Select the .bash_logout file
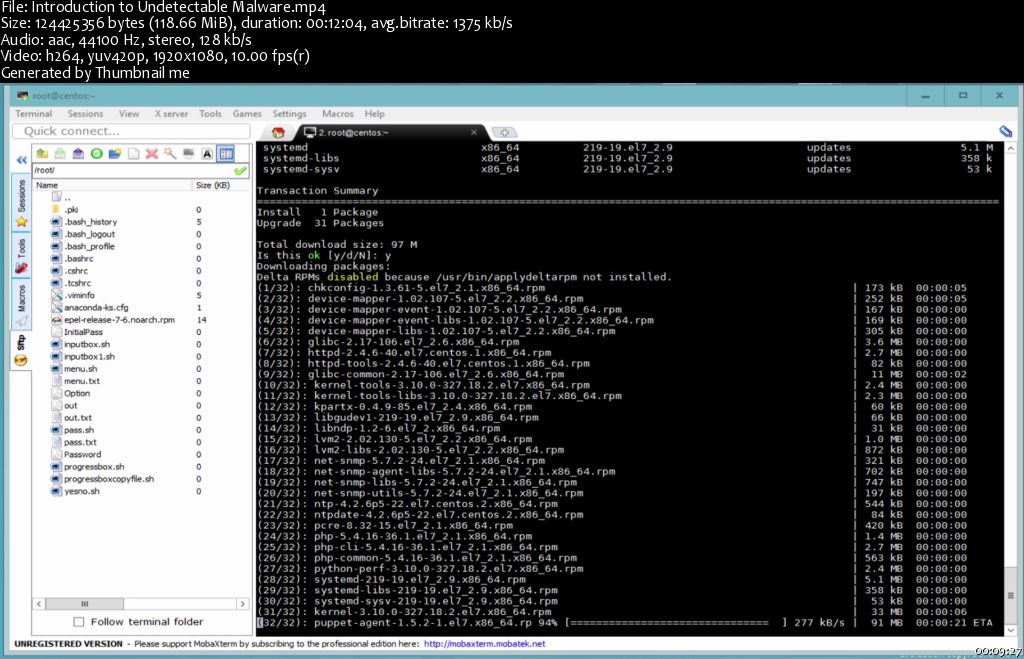The width and height of the screenshot is (1024, 659). (x=83, y=234)
